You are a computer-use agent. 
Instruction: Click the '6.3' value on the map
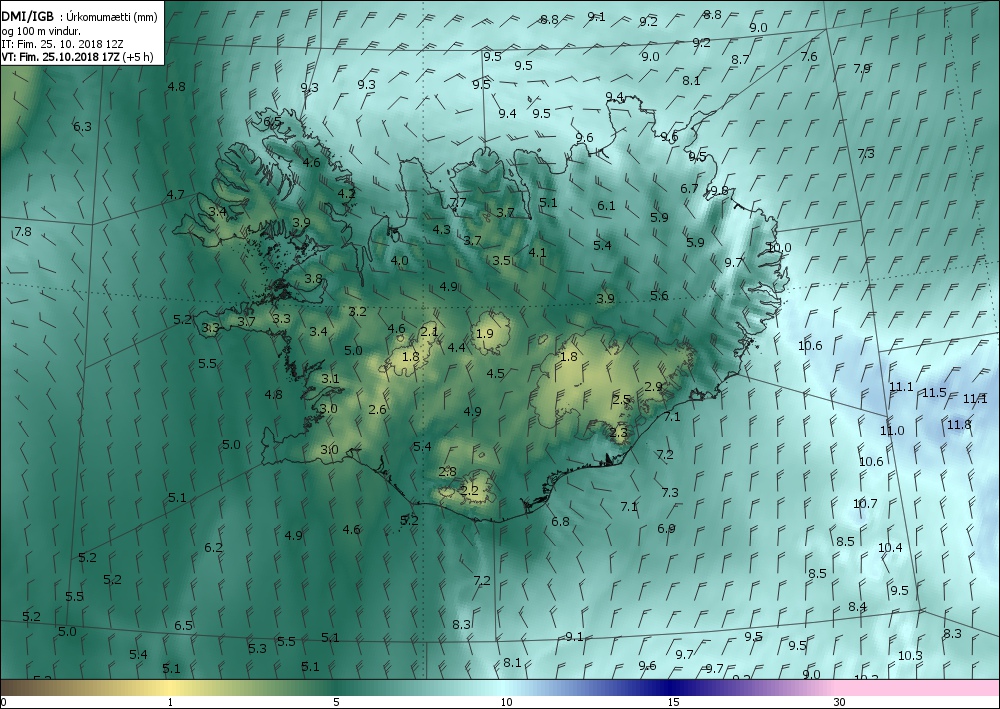click(82, 126)
